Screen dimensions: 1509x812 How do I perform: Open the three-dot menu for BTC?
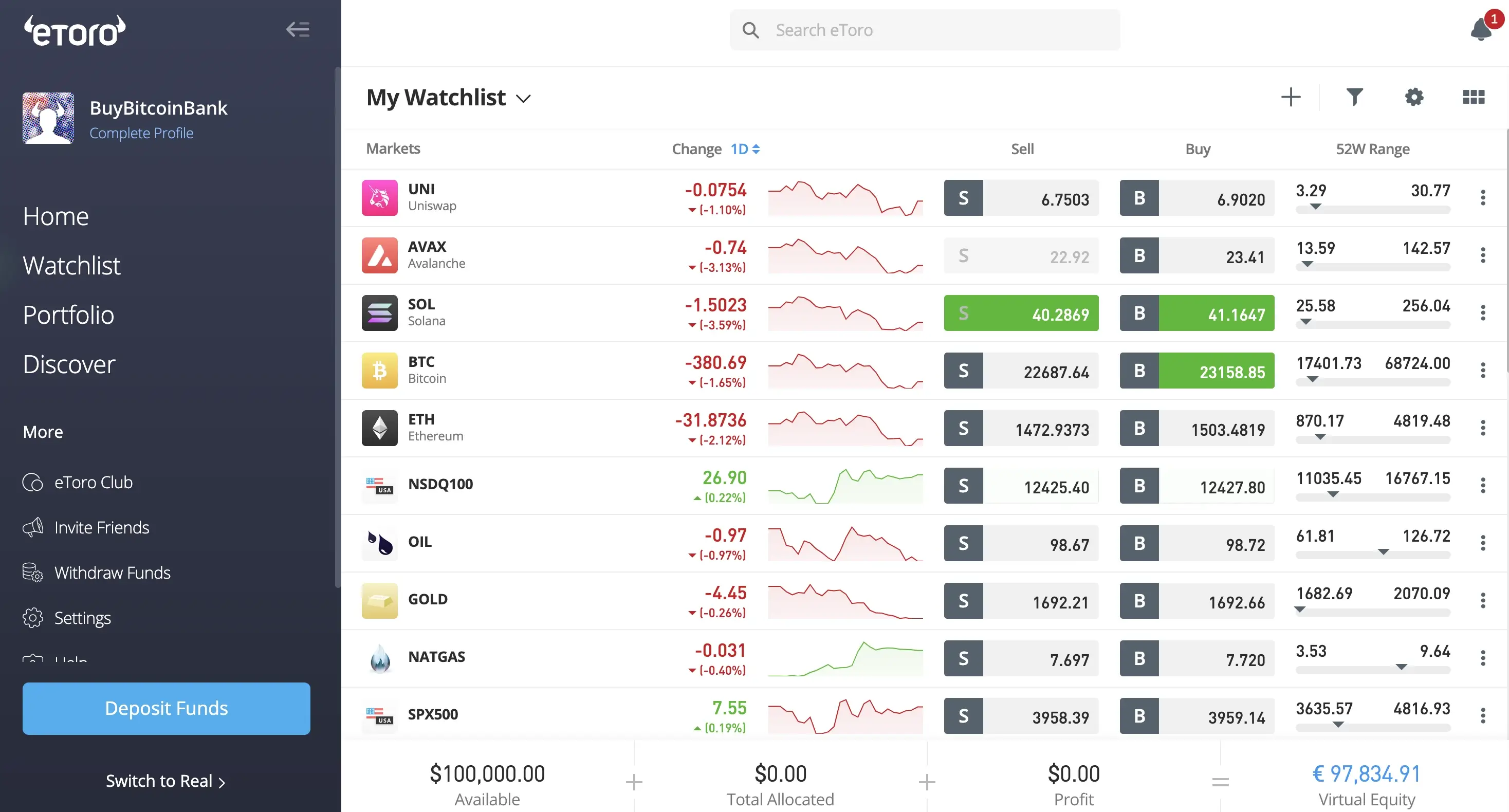pos(1483,370)
